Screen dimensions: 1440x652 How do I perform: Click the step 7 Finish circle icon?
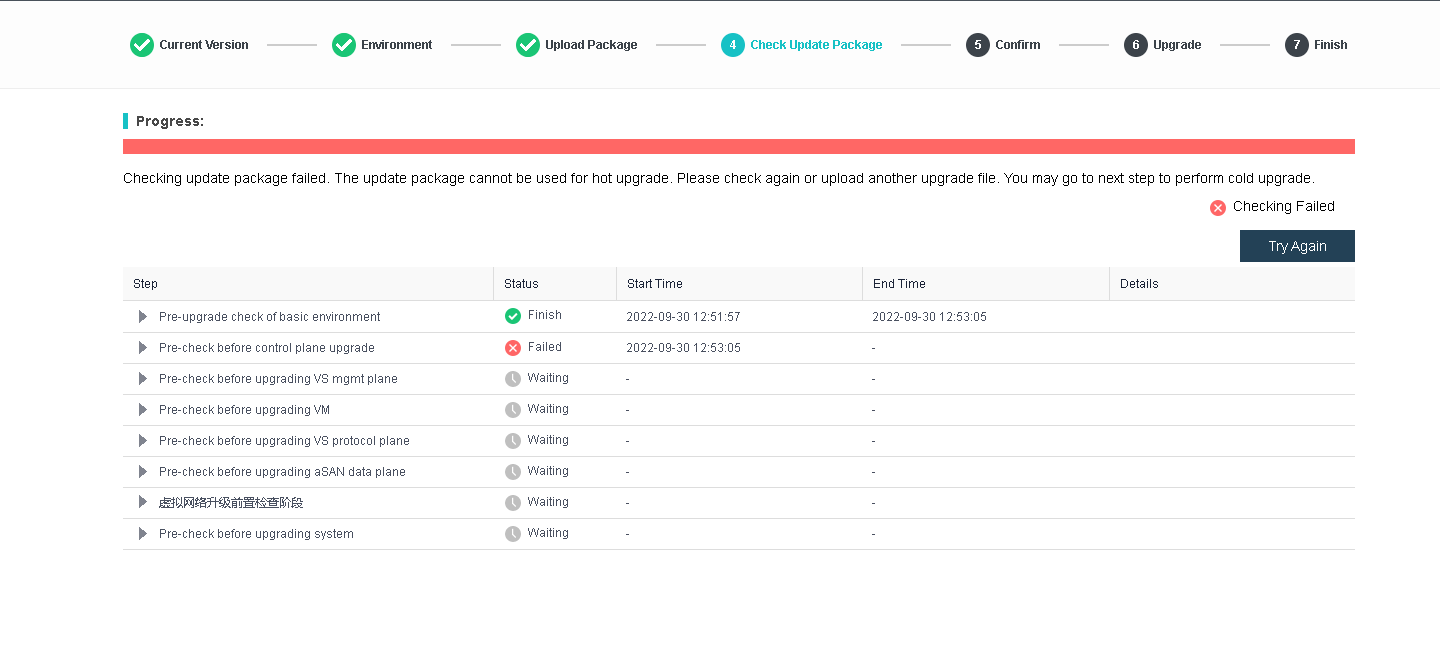(x=1297, y=45)
